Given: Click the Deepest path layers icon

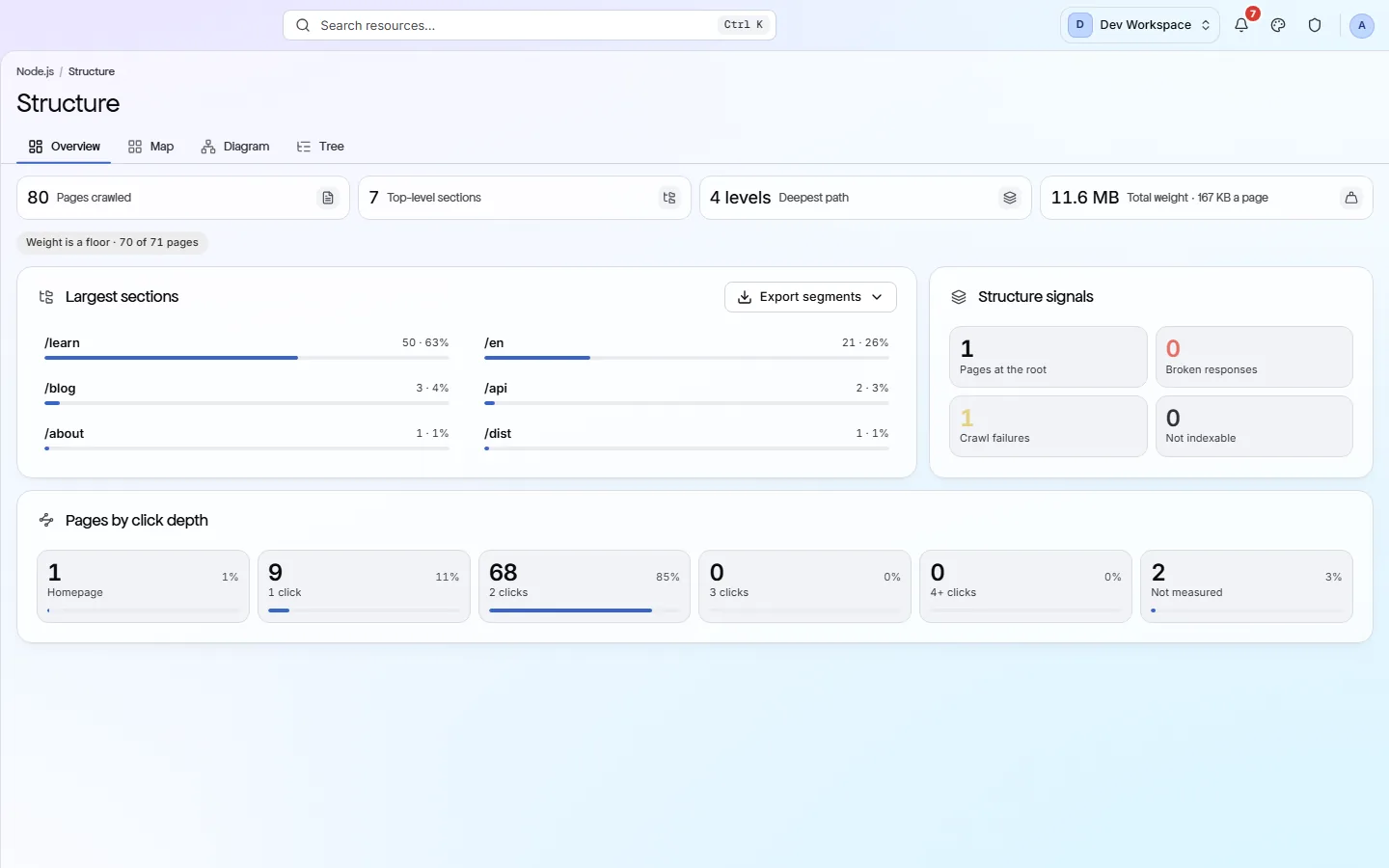Looking at the screenshot, I should pos(1010,198).
